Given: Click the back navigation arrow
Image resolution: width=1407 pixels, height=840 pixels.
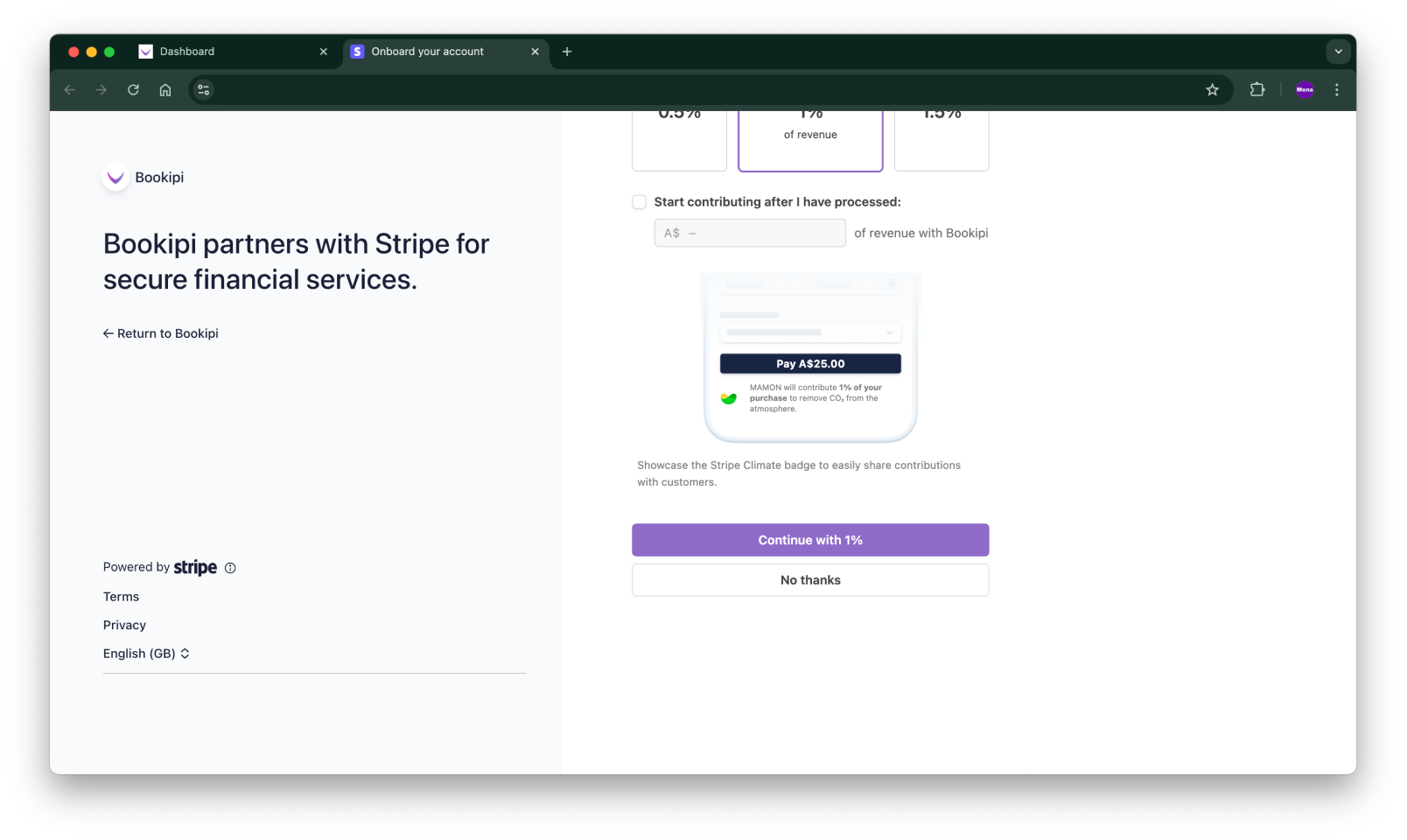Looking at the screenshot, I should [x=69, y=89].
